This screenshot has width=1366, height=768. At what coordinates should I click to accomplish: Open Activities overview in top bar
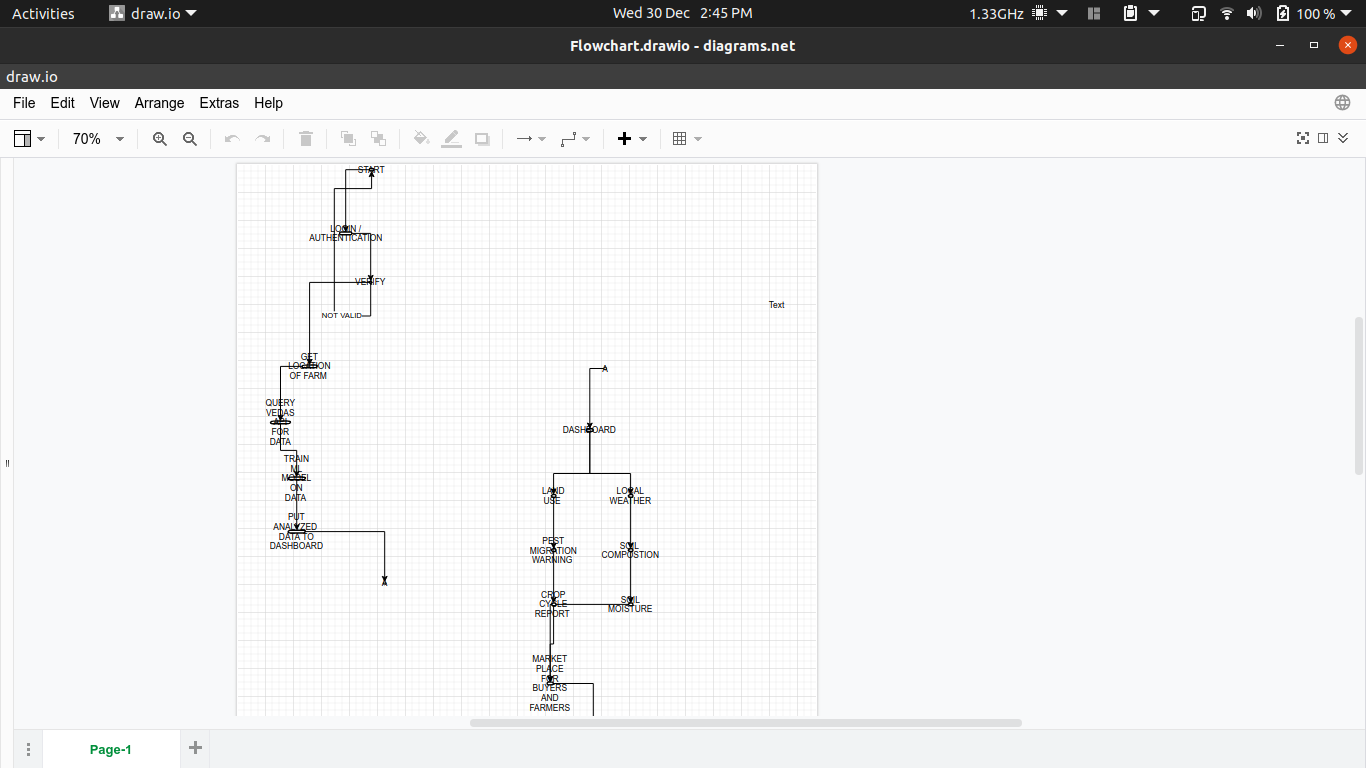tap(43, 13)
